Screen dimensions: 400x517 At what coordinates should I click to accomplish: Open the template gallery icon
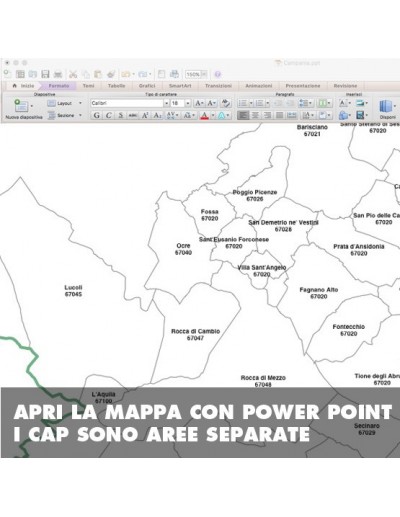point(20,74)
